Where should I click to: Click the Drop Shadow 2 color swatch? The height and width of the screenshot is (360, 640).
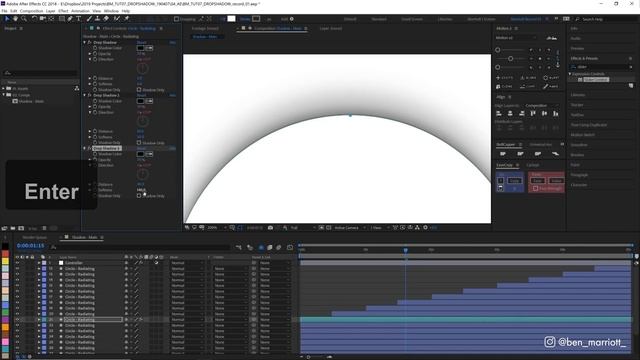click(140, 101)
